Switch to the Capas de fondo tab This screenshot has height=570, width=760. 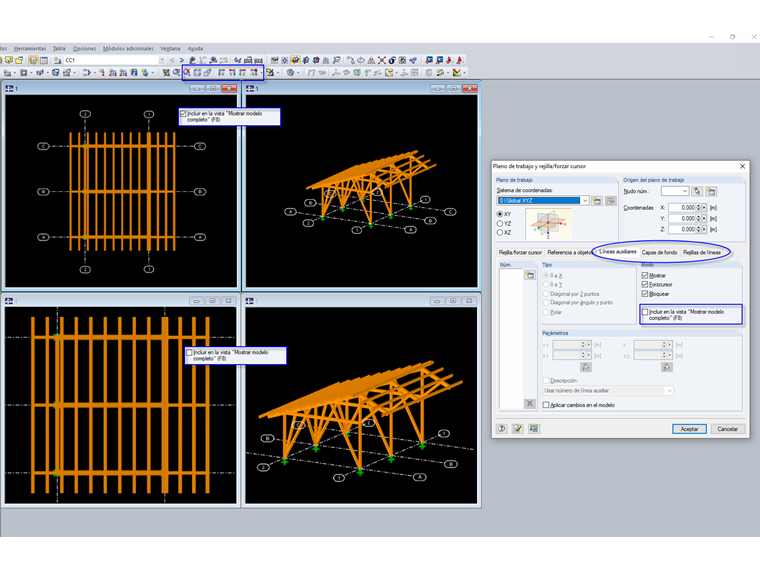click(659, 252)
